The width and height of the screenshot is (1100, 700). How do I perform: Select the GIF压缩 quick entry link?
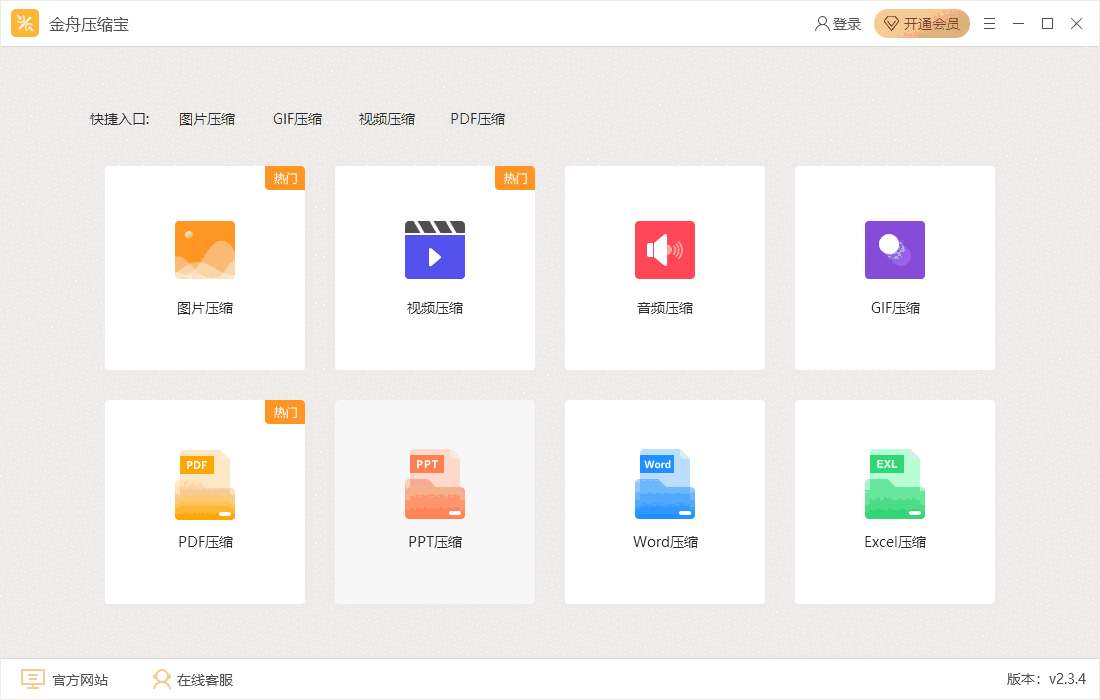pyautogui.click(x=297, y=118)
